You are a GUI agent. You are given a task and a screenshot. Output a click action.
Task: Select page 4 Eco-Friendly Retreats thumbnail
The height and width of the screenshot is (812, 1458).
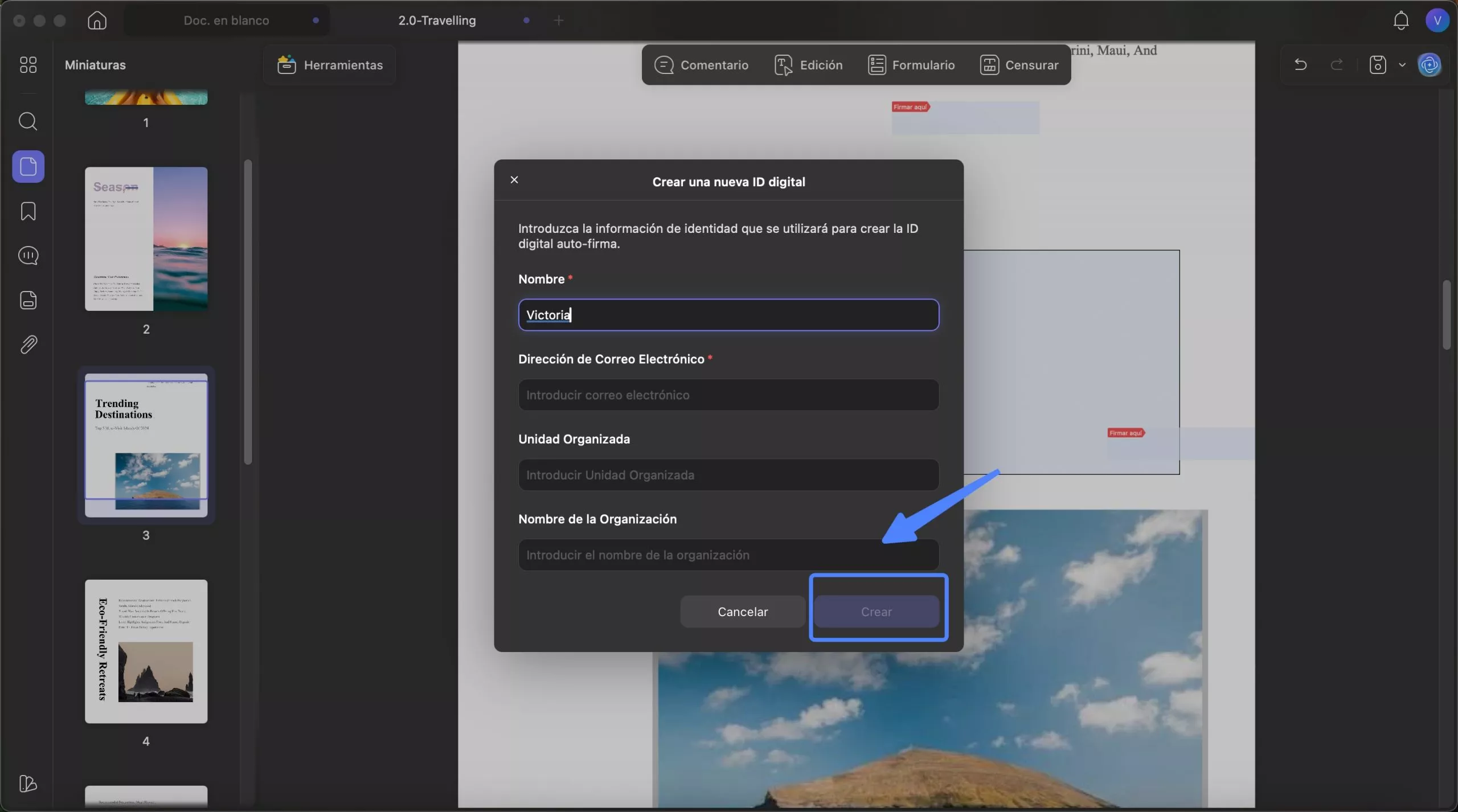point(146,651)
